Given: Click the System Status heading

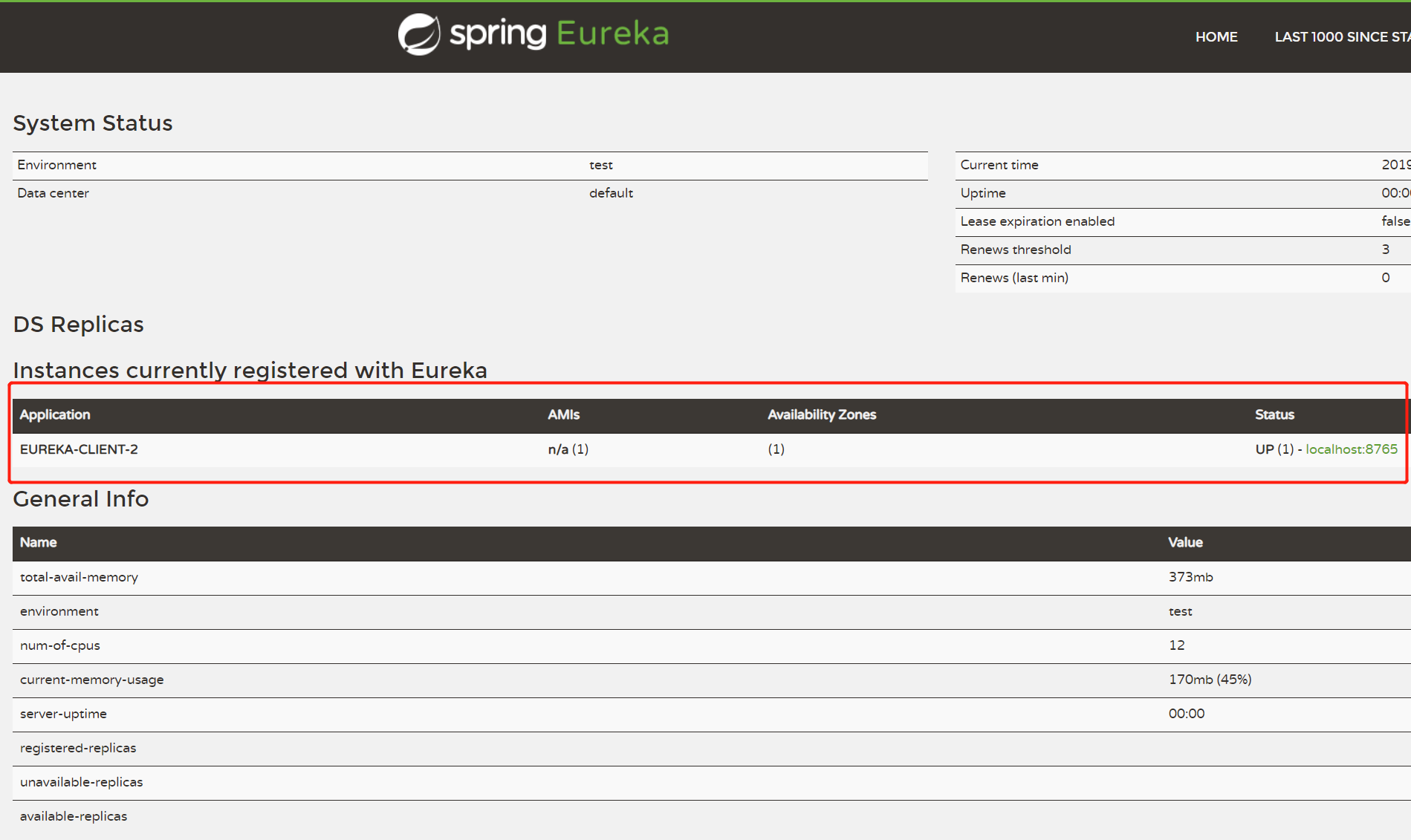Looking at the screenshot, I should [x=93, y=123].
